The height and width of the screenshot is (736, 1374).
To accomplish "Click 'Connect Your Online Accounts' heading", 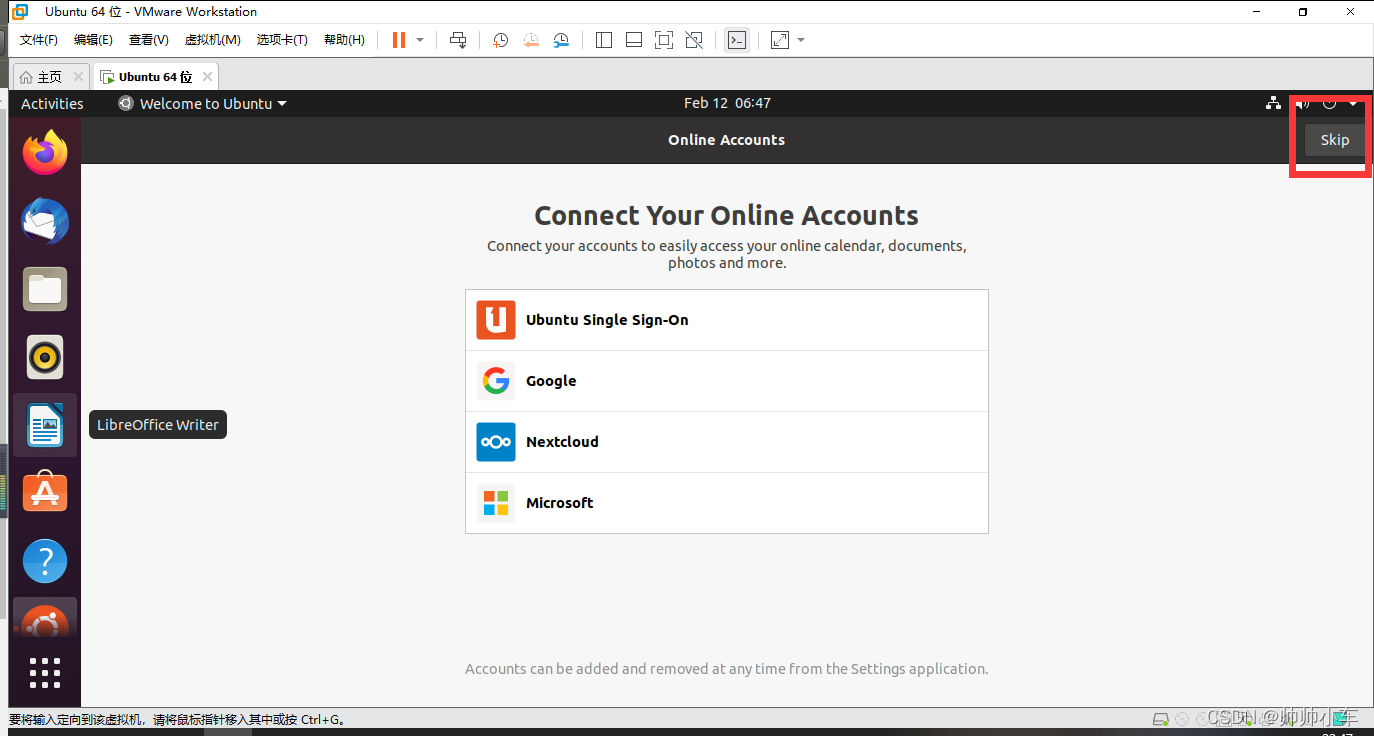I will tap(727, 216).
